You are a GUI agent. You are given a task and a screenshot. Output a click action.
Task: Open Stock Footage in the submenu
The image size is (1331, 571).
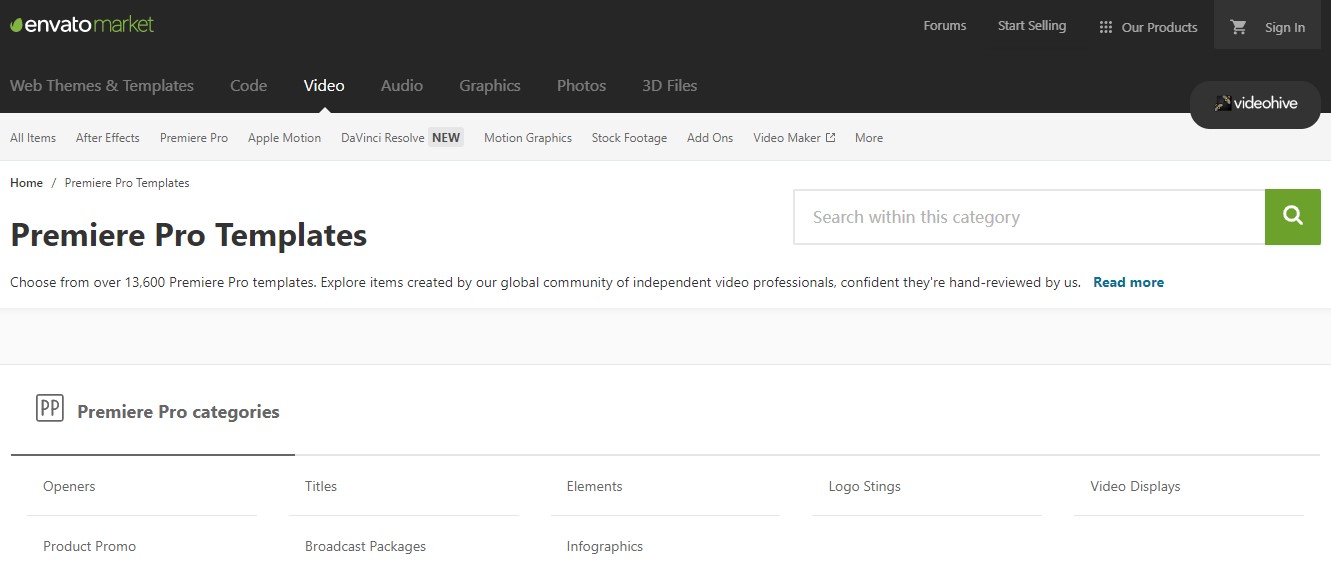pos(629,138)
